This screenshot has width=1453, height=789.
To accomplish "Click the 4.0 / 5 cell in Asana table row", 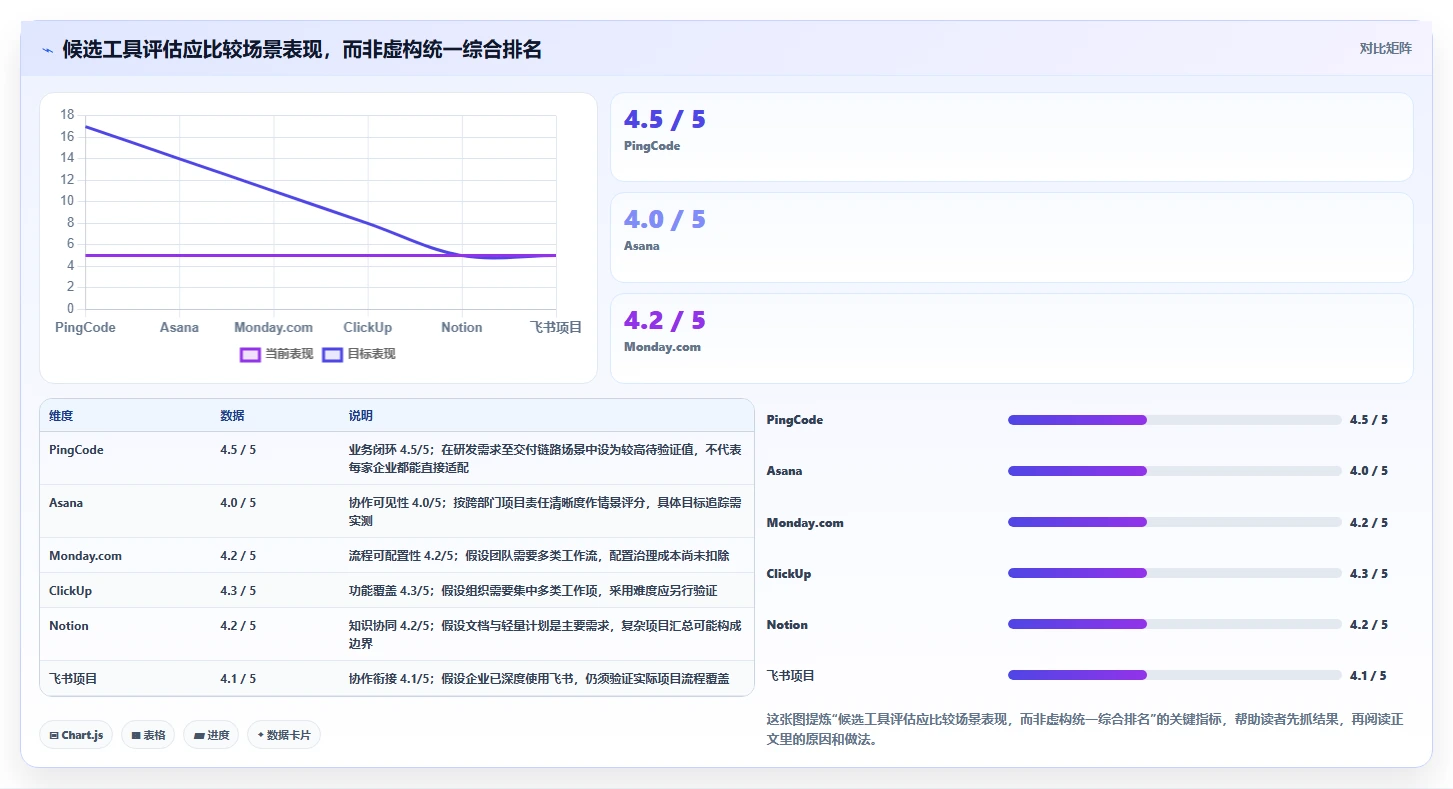I will 238,503.
